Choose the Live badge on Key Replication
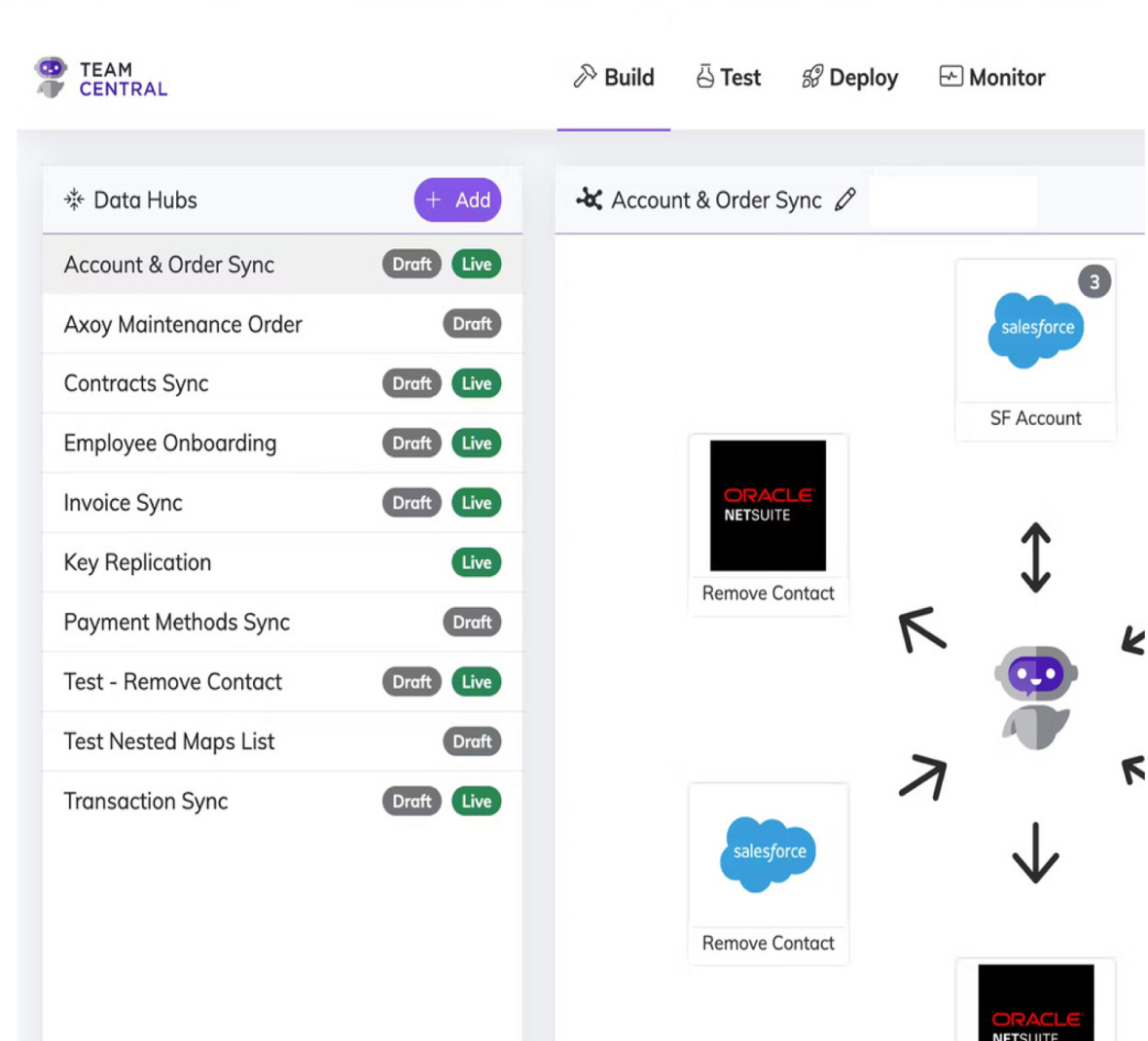Screen dimensions: 1148x1041 click(476, 562)
